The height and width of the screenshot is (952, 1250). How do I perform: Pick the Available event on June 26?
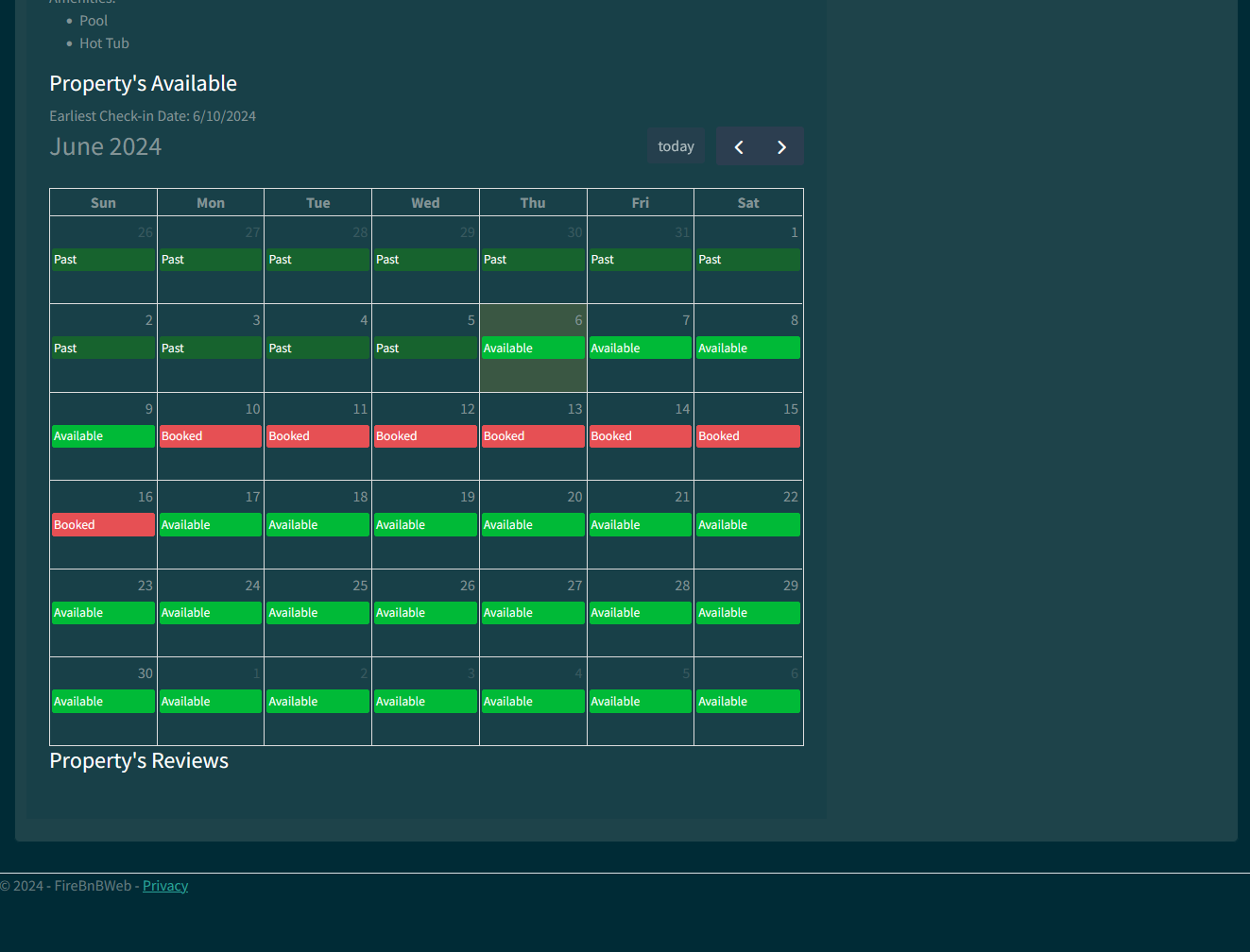pyautogui.click(x=425, y=613)
